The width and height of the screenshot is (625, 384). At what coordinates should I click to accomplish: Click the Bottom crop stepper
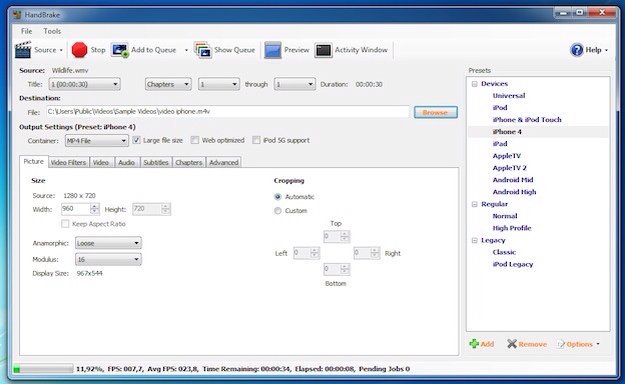click(x=345, y=269)
